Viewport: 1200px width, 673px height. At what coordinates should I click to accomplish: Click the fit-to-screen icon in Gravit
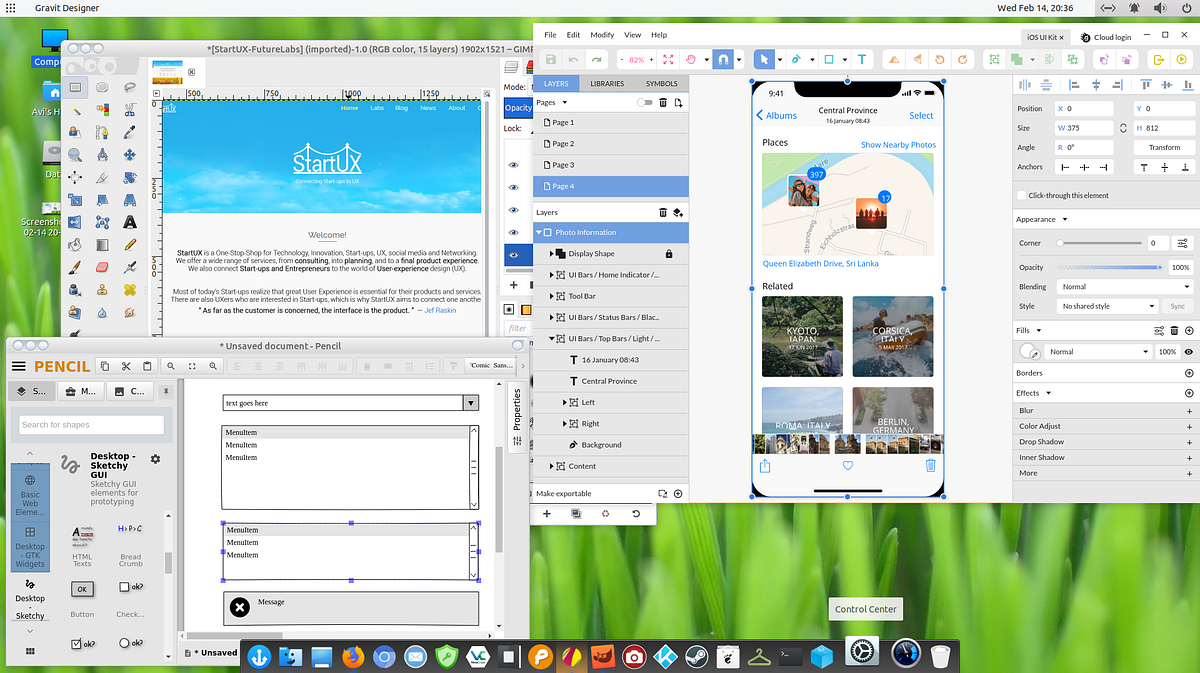(669, 60)
